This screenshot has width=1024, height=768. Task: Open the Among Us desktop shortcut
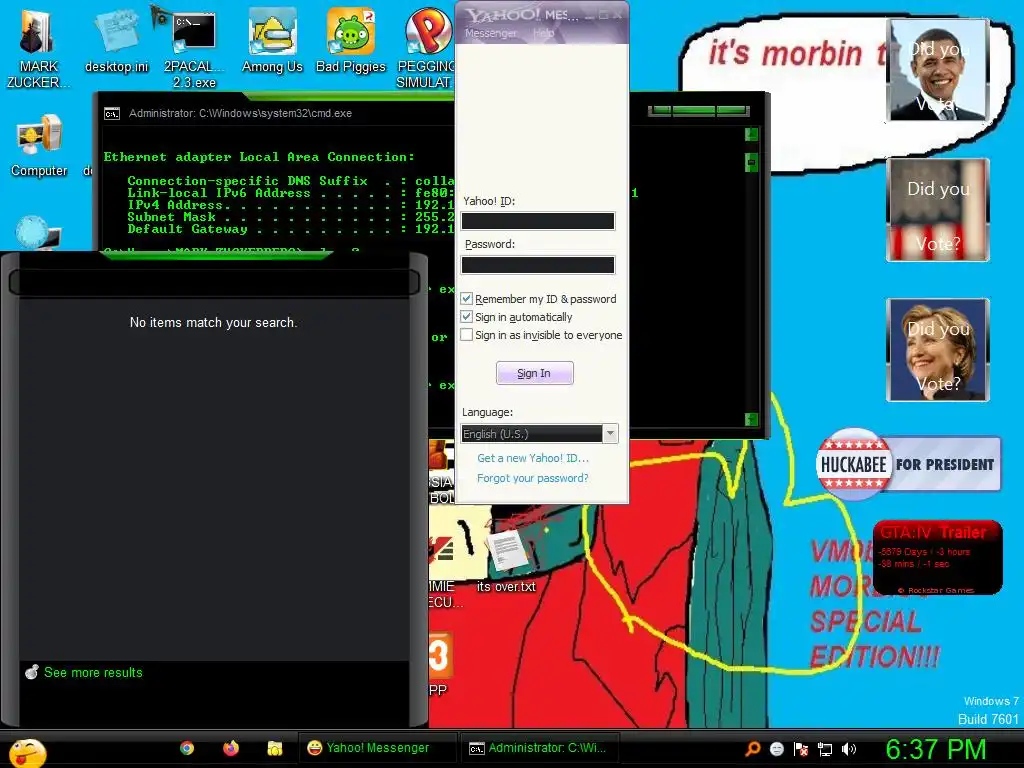click(x=272, y=42)
